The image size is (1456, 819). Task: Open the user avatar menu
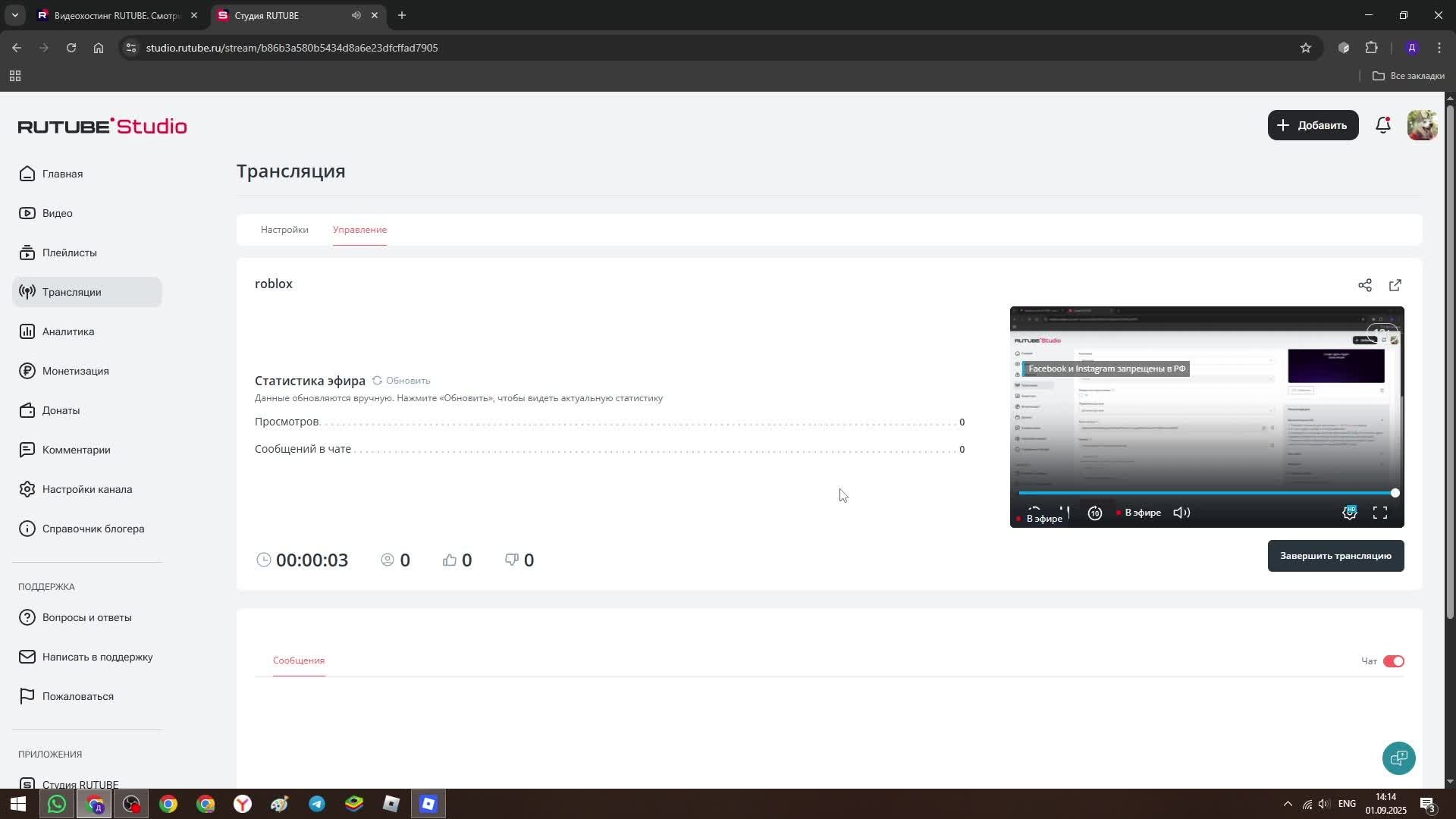(x=1421, y=125)
